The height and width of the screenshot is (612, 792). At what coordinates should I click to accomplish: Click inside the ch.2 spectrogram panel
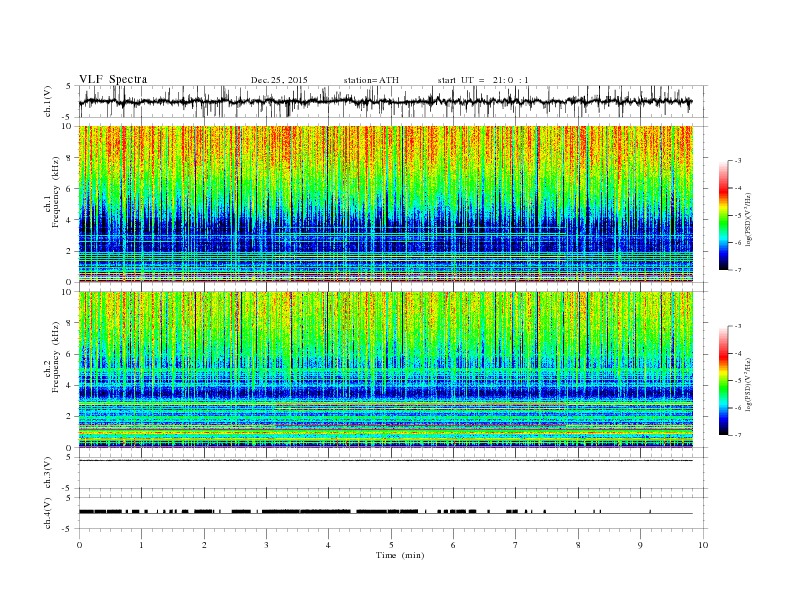coord(386,369)
